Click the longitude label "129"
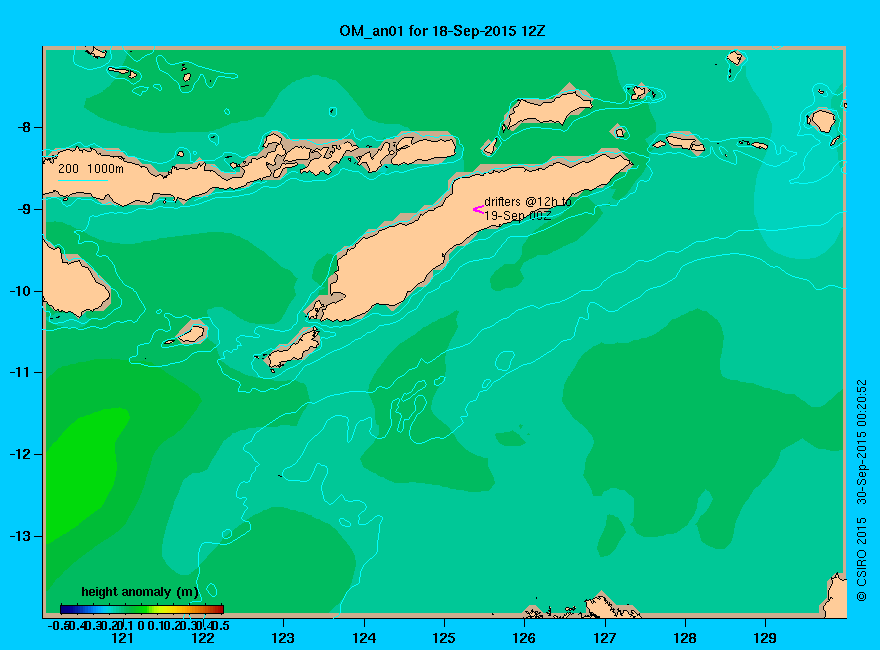 (x=765, y=638)
